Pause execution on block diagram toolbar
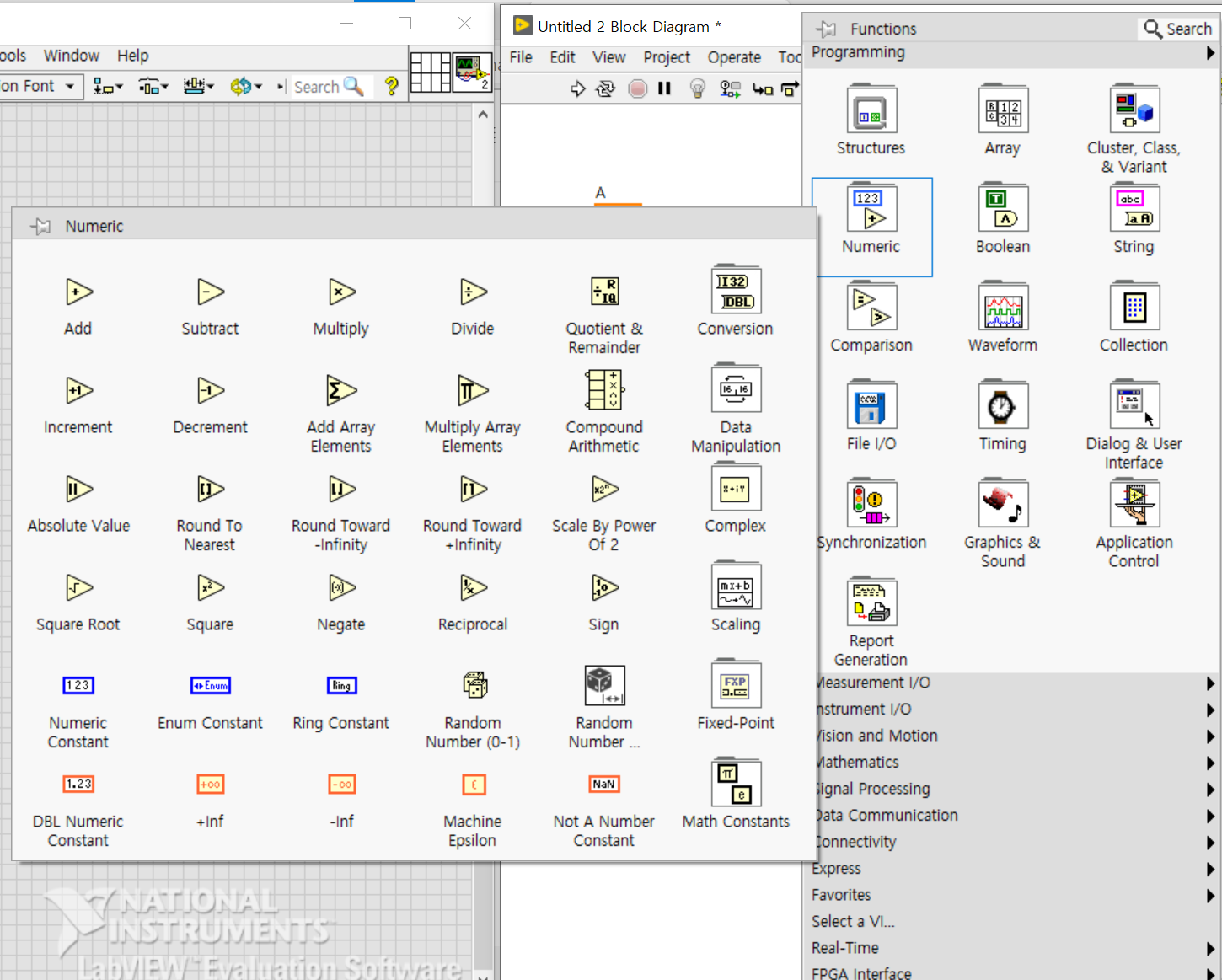Screen dimensions: 1222x980 [664, 88]
